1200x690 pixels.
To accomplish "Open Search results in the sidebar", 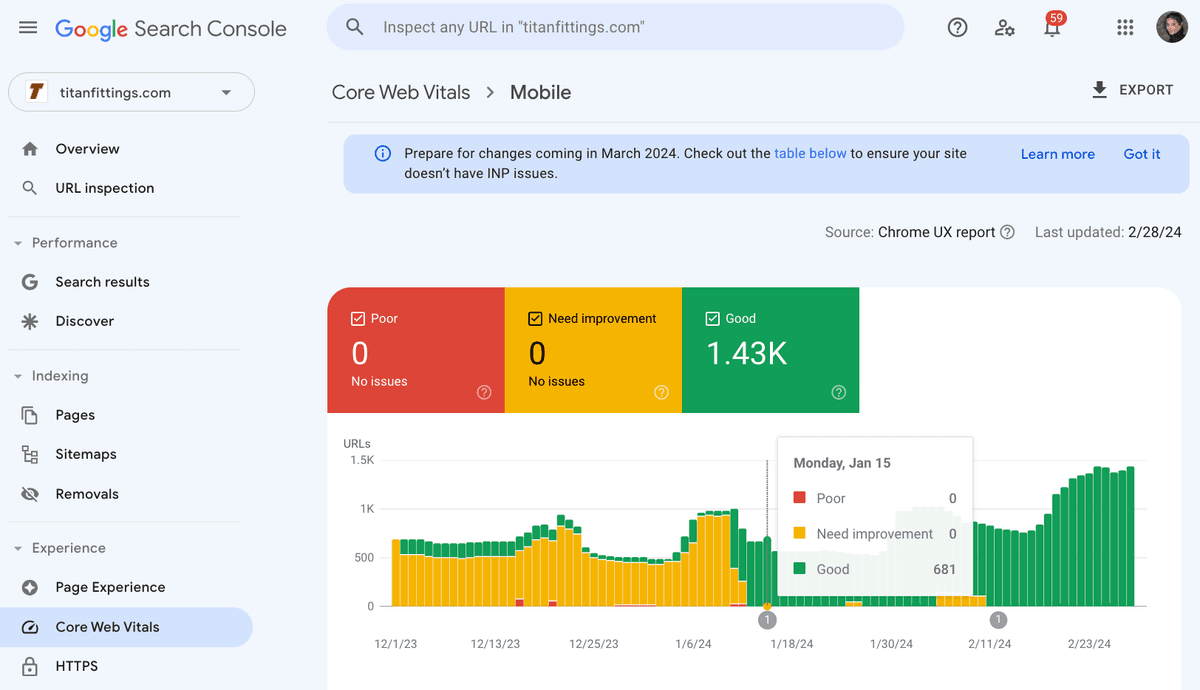I will click(102, 282).
